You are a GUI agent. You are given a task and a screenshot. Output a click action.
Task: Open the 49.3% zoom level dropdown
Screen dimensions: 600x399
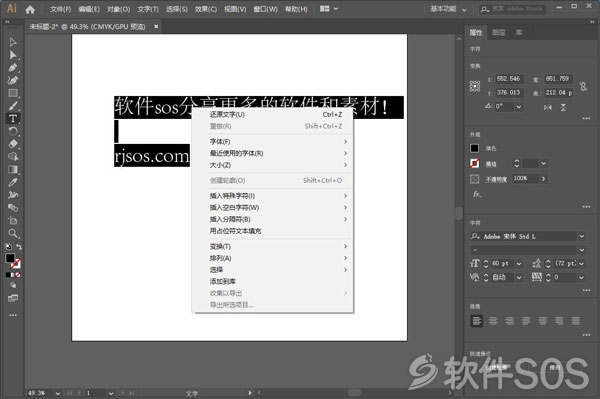pos(58,393)
